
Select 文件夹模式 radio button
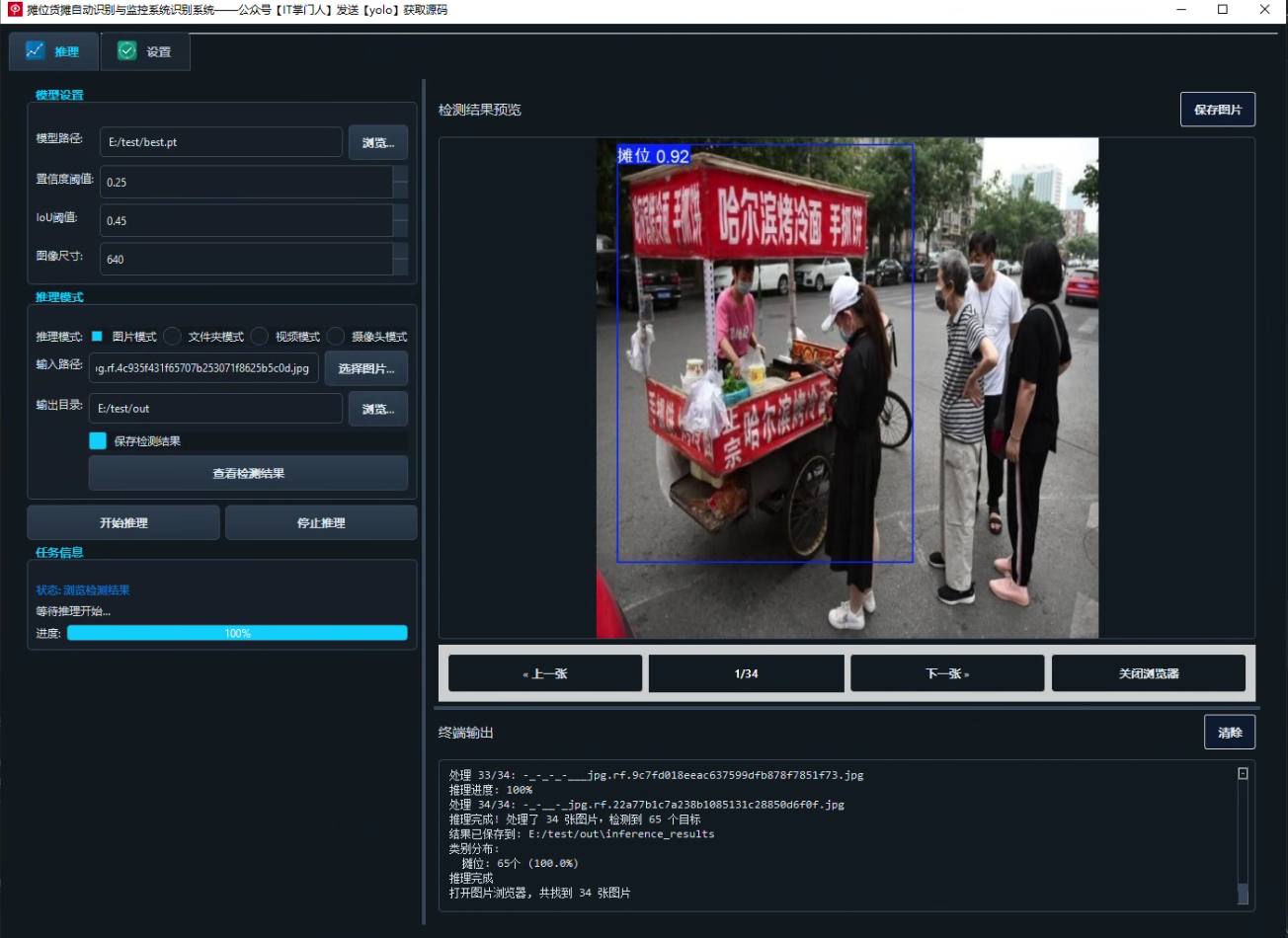coord(172,337)
